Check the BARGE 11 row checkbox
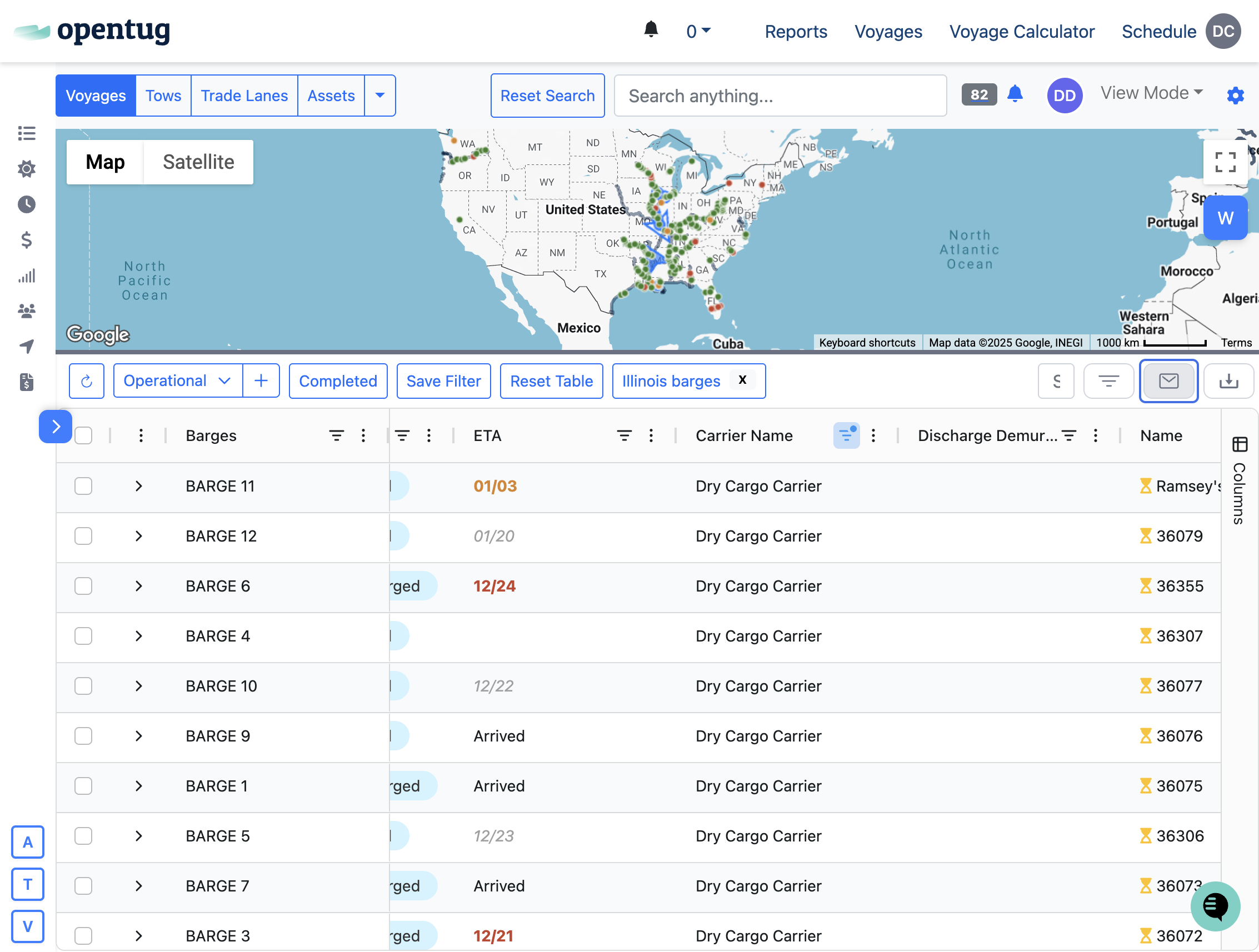This screenshot has height=952, width=1259. [83, 486]
